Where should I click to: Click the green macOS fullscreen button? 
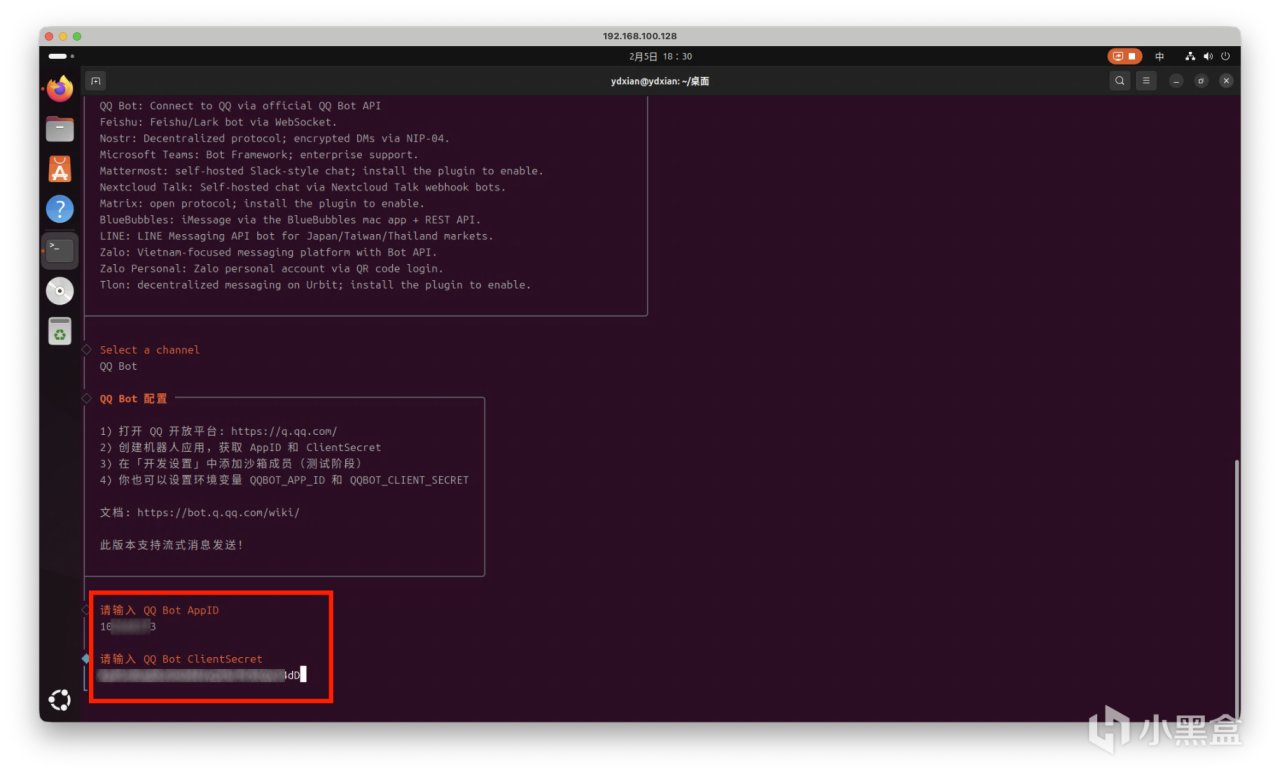pyautogui.click(x=78, y=36)
